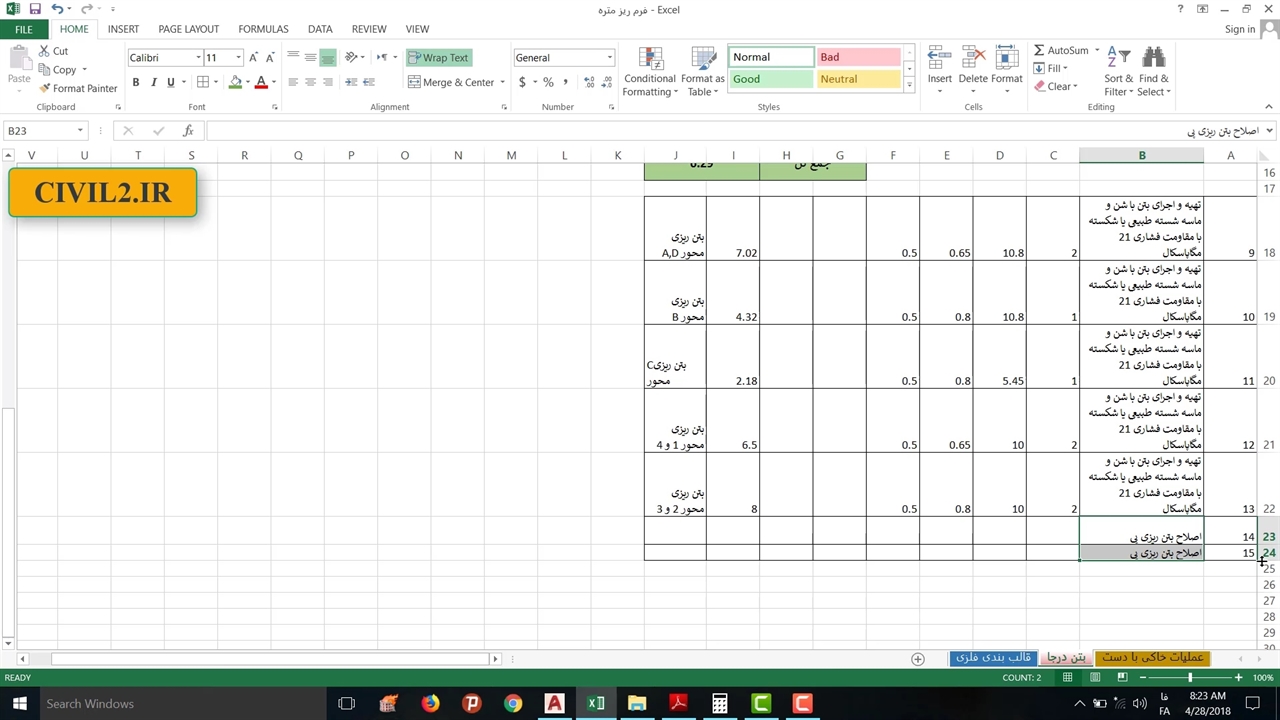Click the Format as Table icon
Image resolution: width=1280 pixels, height=720 pixels.
click(x=703, y=58)
